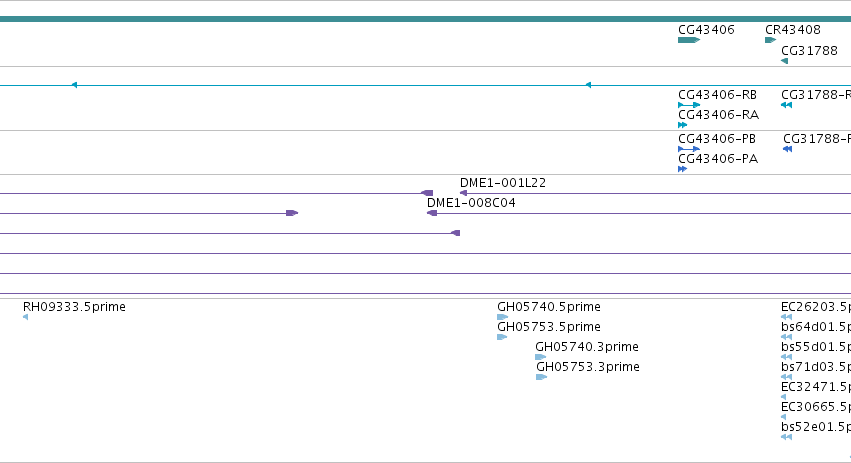Click the CG31788 gene arrow marker
This screenshot has width=851, height=463.
(784, 61)
